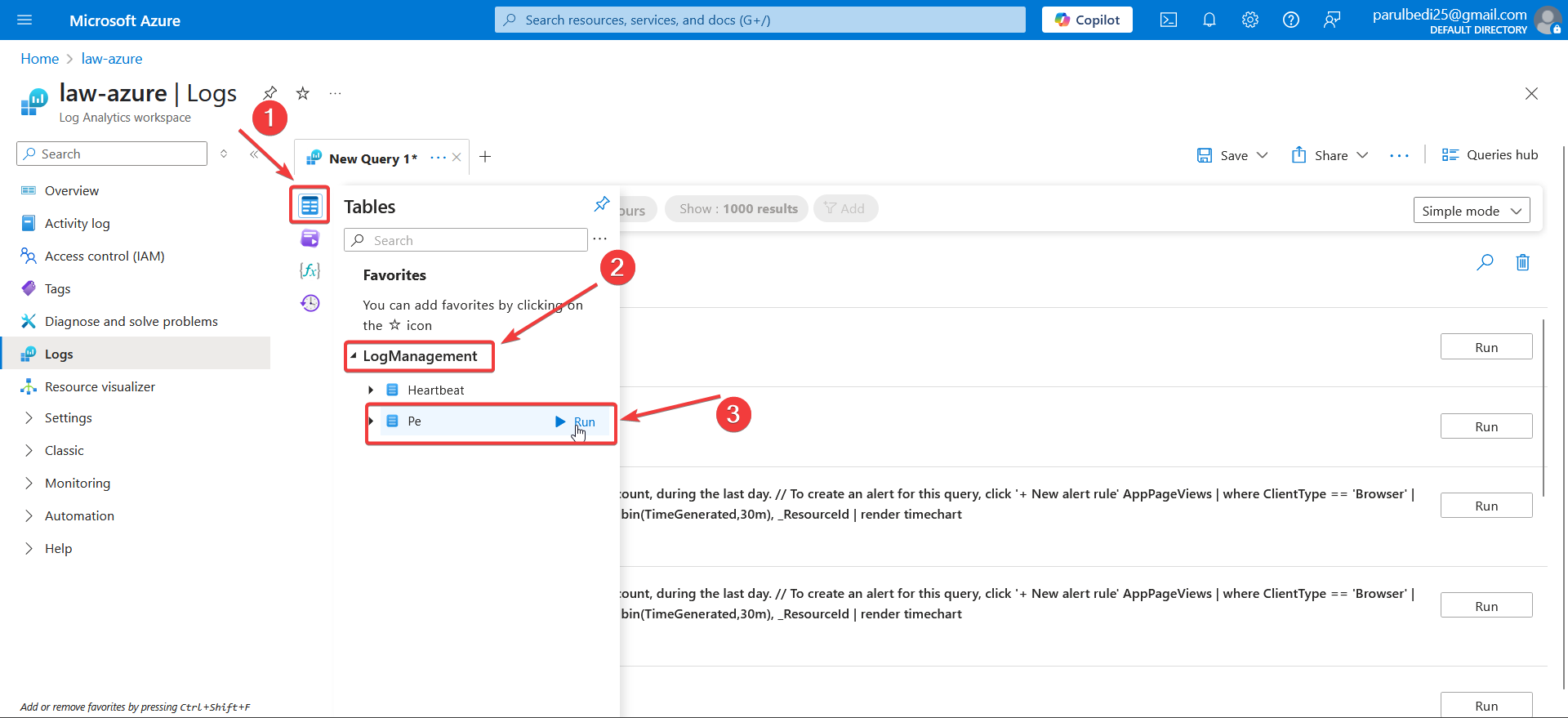Pin the Tables panel open
This screenshot has height=718, width=1568.
click(x=602, y=204)
